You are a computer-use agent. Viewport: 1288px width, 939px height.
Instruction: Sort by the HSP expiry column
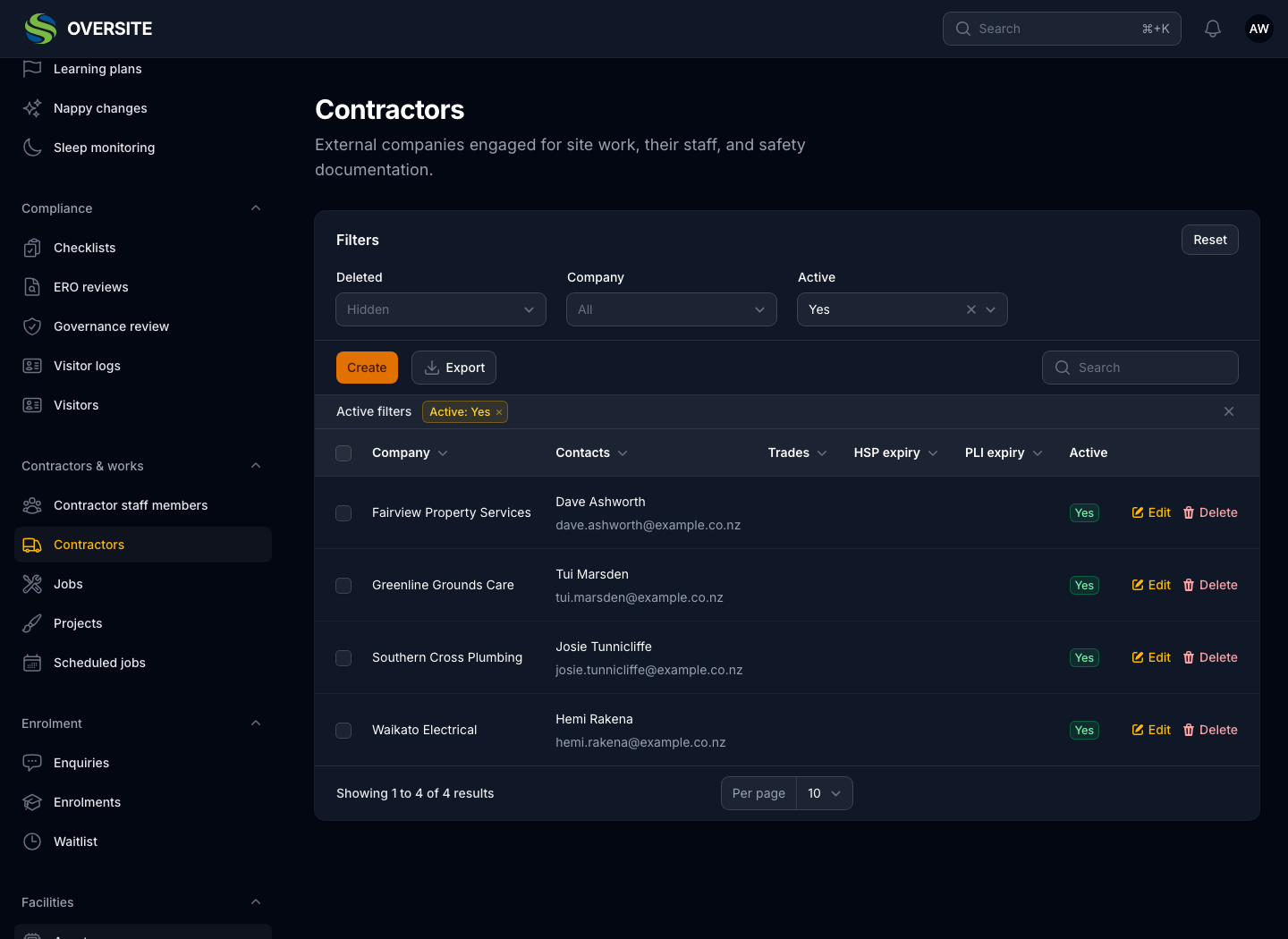tap(895, 453)
